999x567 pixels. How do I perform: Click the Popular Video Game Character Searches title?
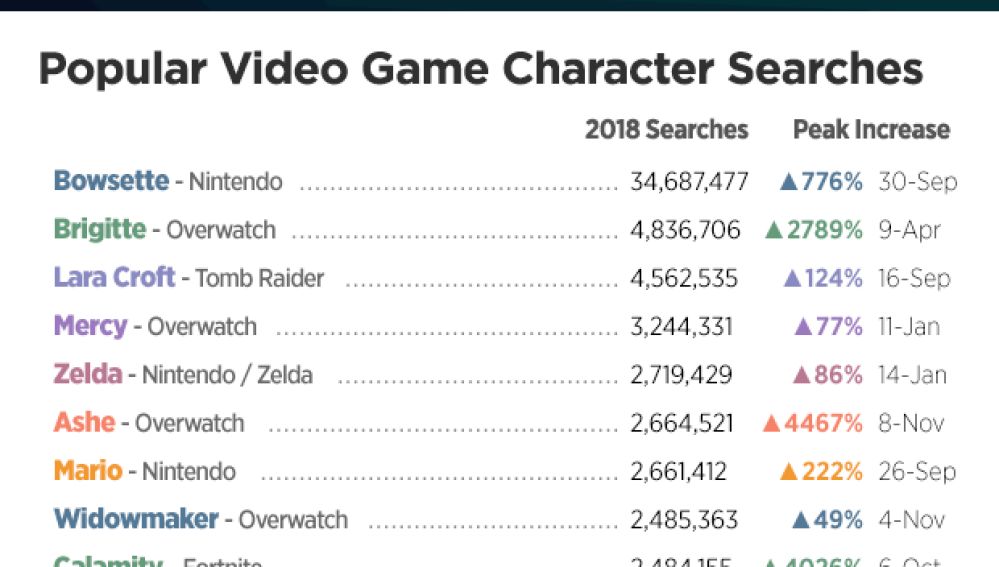pos(480,69)
